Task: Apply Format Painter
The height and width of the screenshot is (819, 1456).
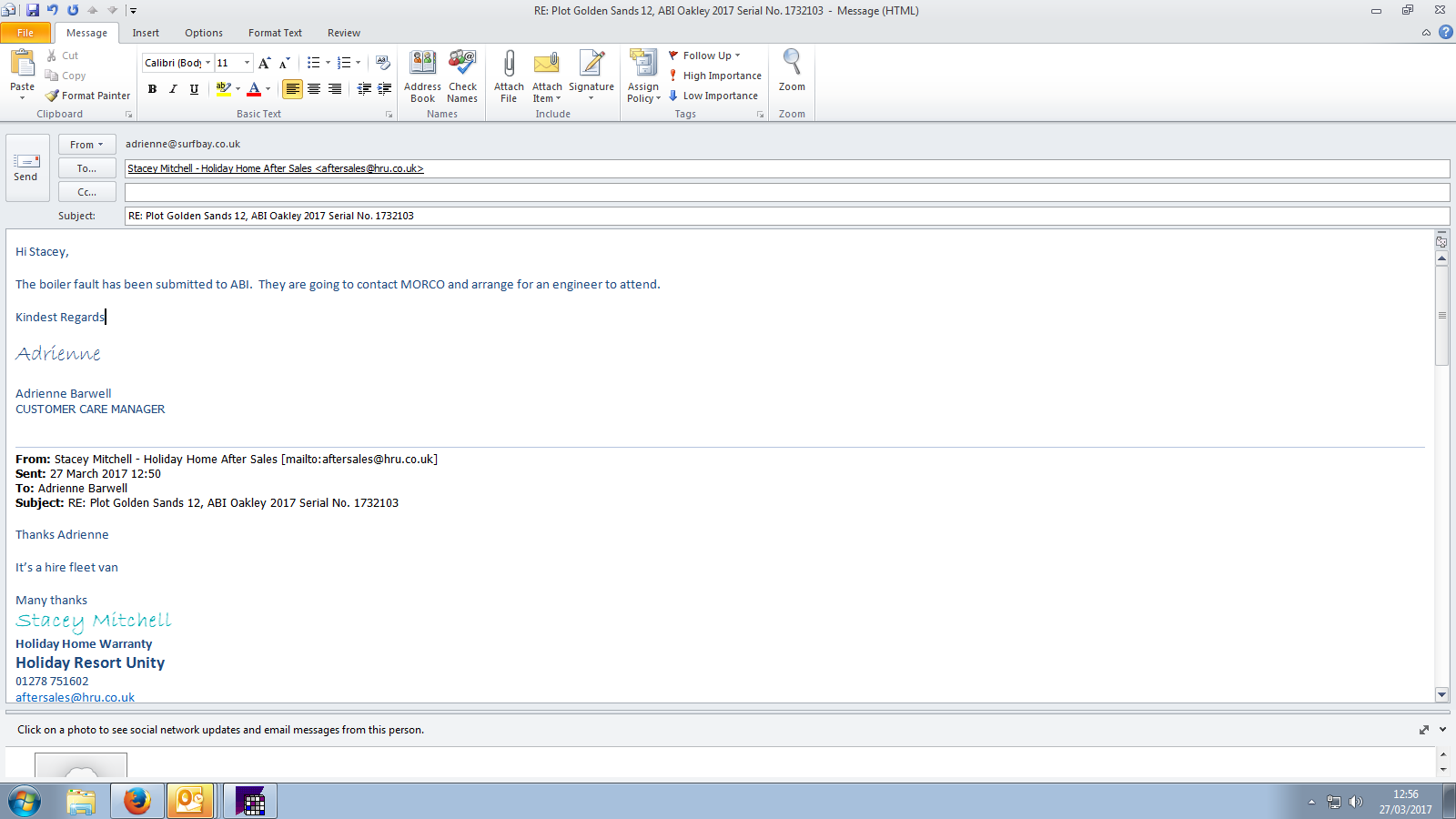Action: (88, 96)
